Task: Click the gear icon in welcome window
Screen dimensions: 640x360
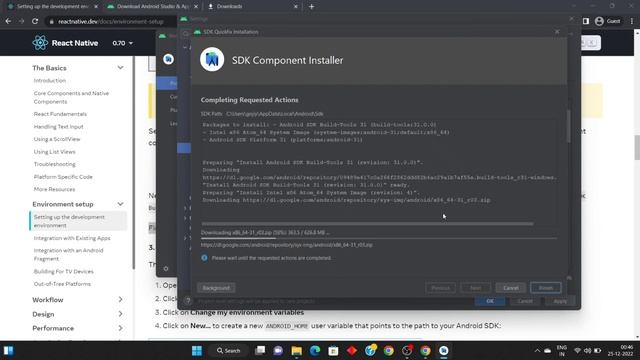Action: pos(166,269)
